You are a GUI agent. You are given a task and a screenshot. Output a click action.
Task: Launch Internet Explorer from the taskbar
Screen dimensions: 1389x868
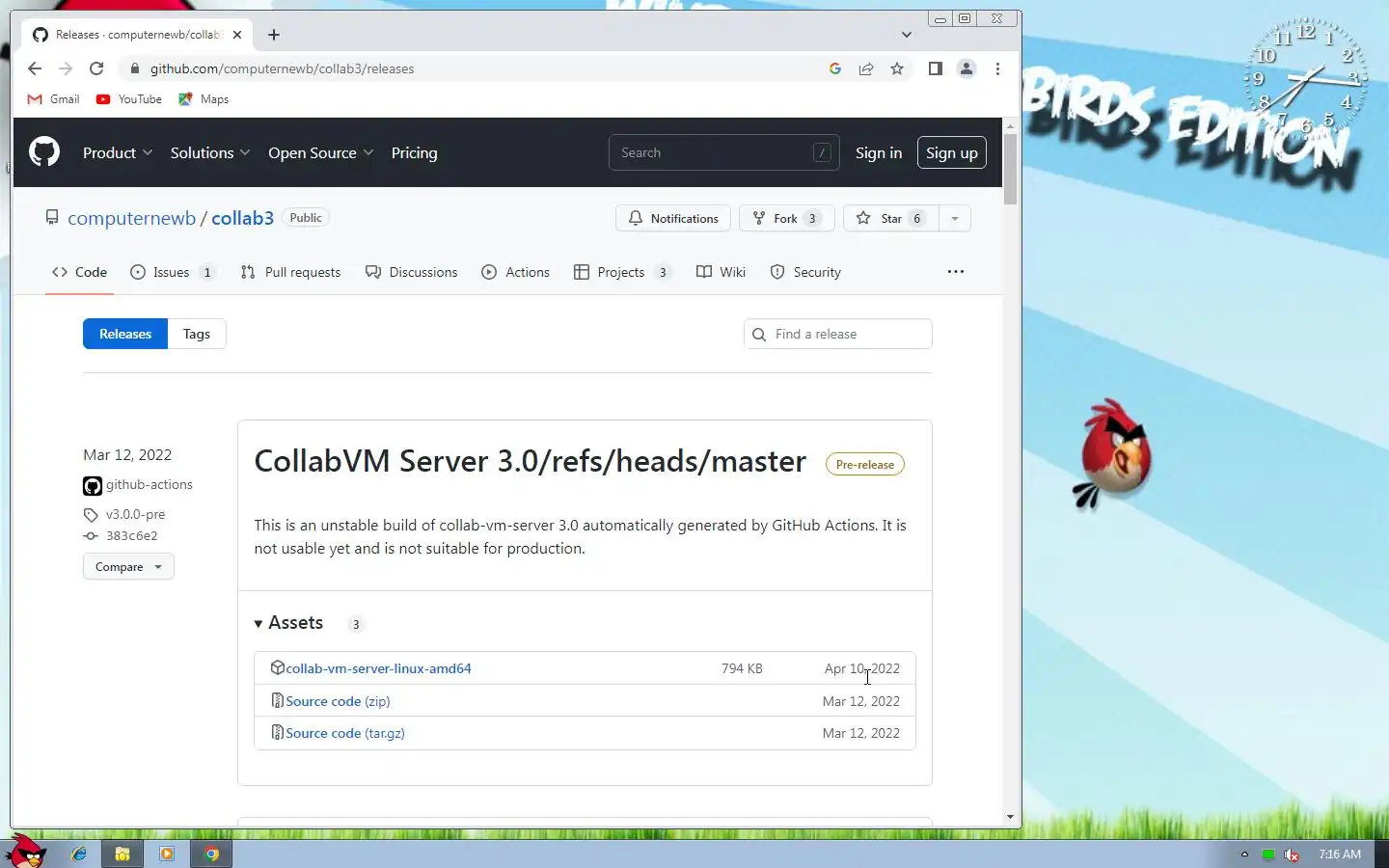point(79,854)
